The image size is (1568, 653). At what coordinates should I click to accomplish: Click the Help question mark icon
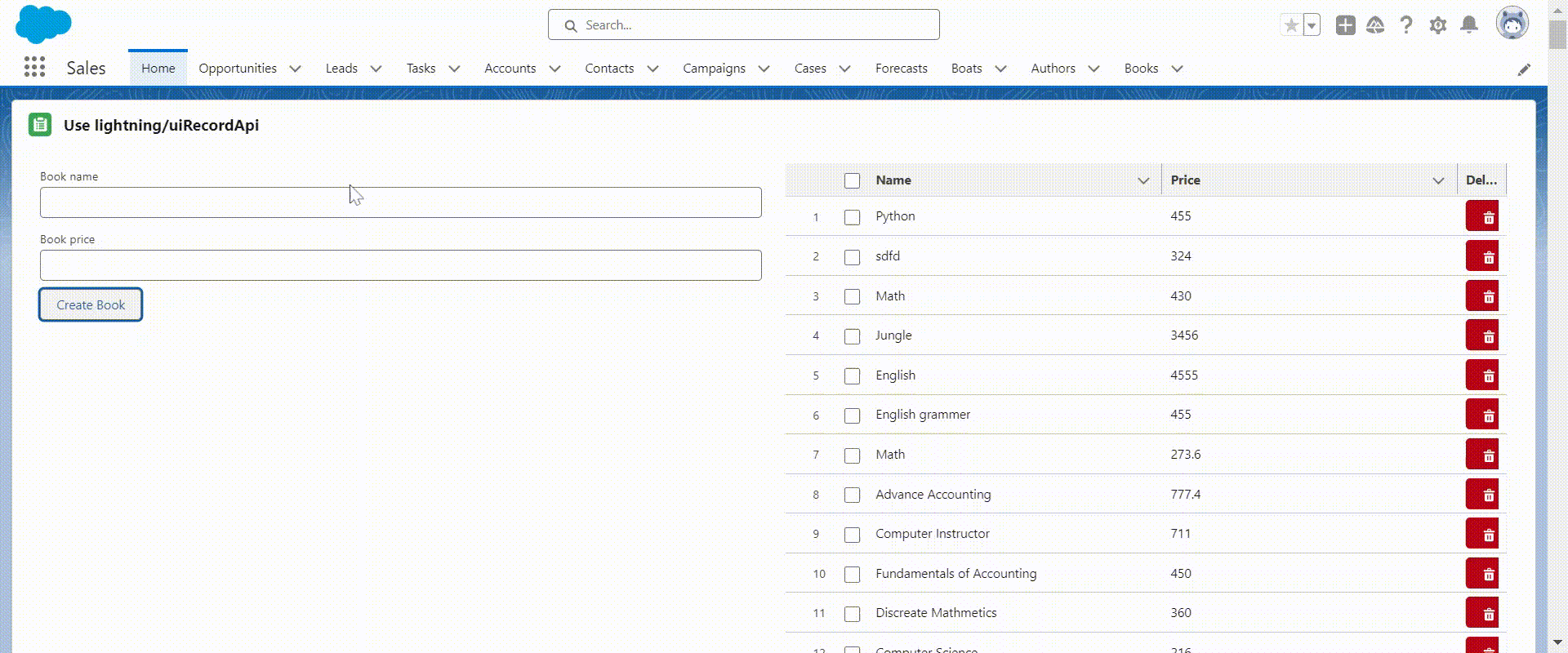click(x=1405, y=25)
